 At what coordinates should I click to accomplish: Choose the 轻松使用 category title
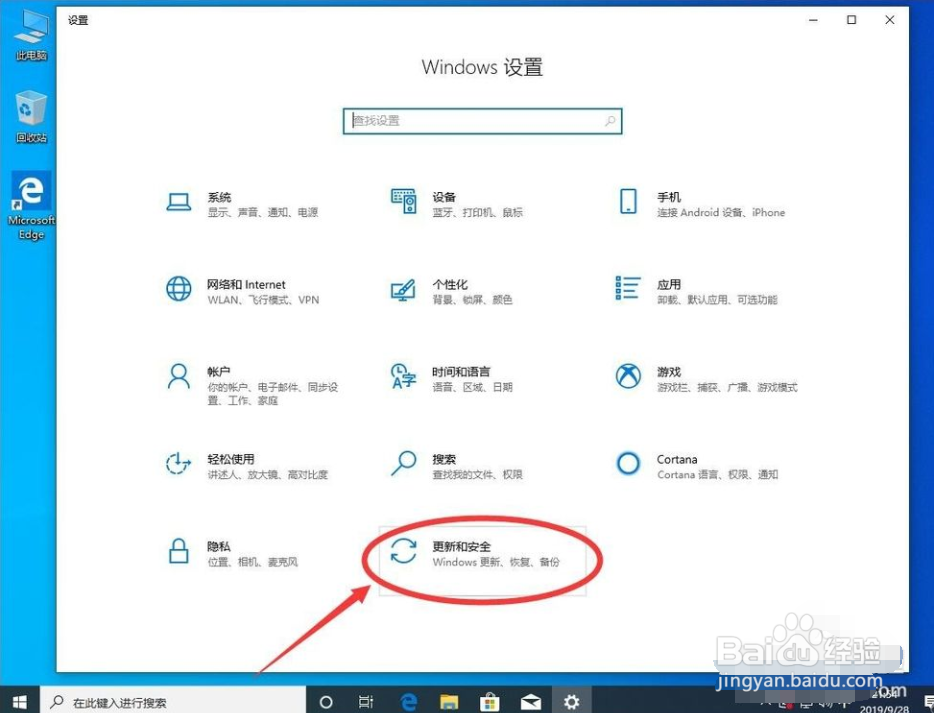tap(231, 459)
